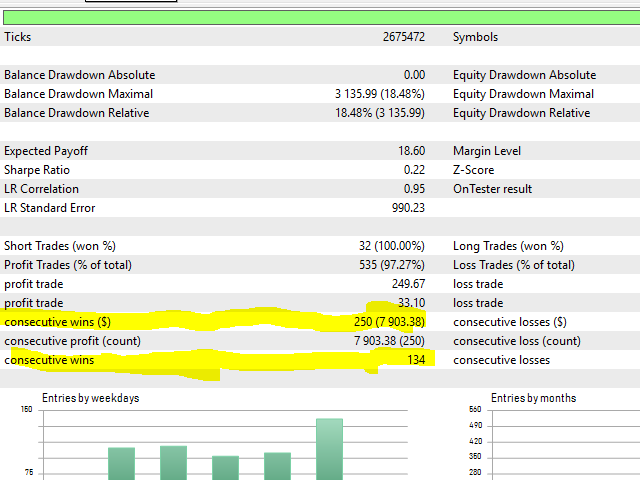Screen dimensions: 640x480
Task: Click the tallest bar in Entries by weekdays
Action: pyautogui.click(x=329, y=449)
